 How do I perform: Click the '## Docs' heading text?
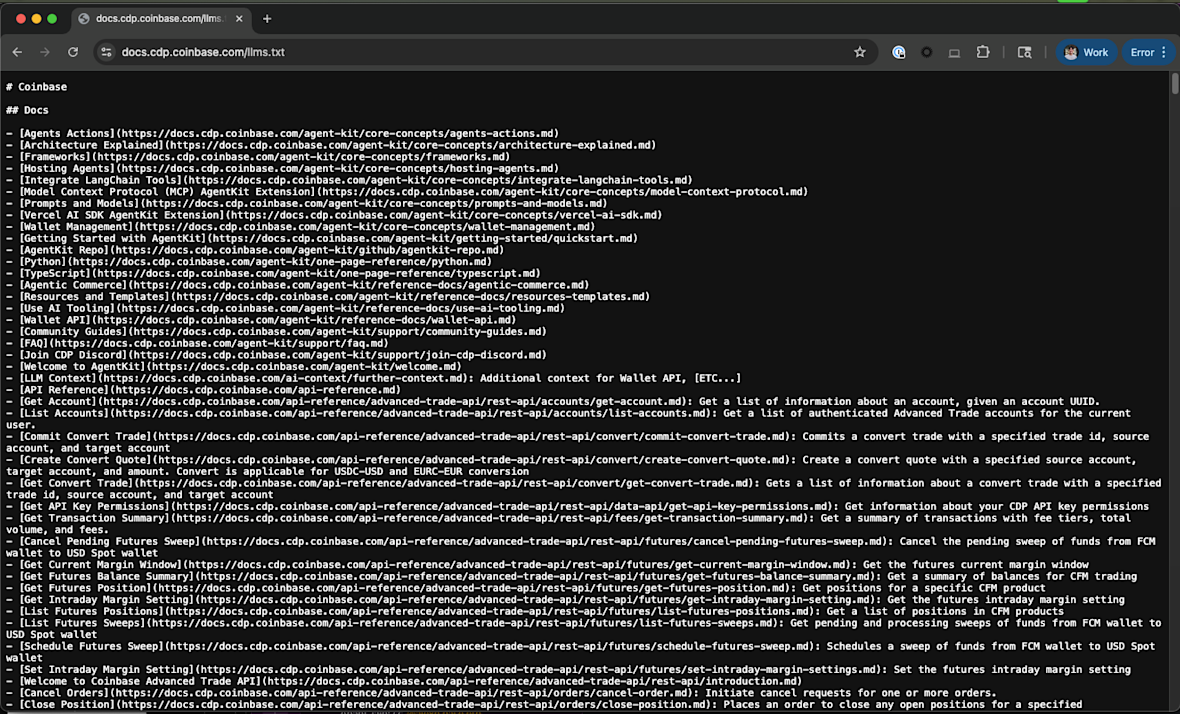[x=27, y=110]
